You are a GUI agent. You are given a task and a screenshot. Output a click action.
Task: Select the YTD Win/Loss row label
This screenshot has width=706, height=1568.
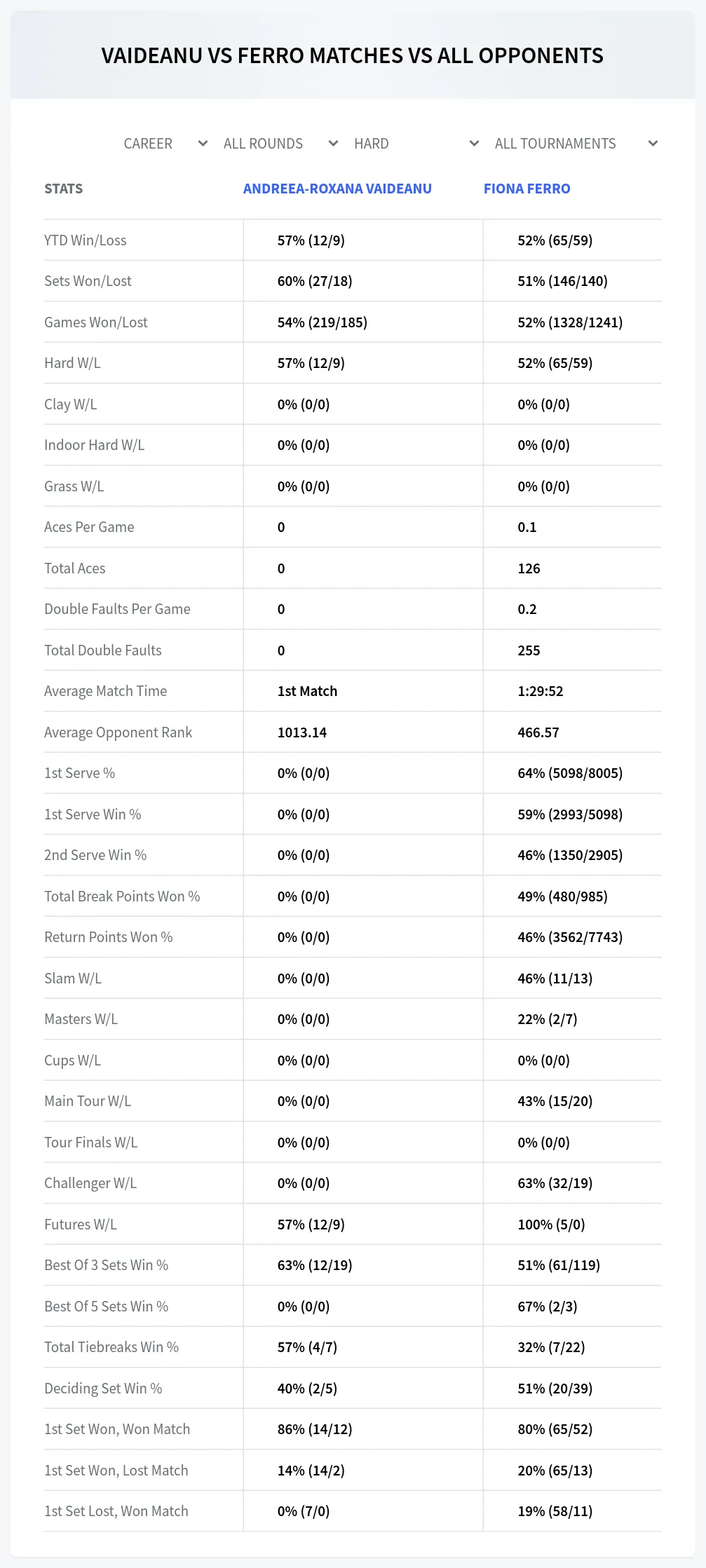coord(86,240)
